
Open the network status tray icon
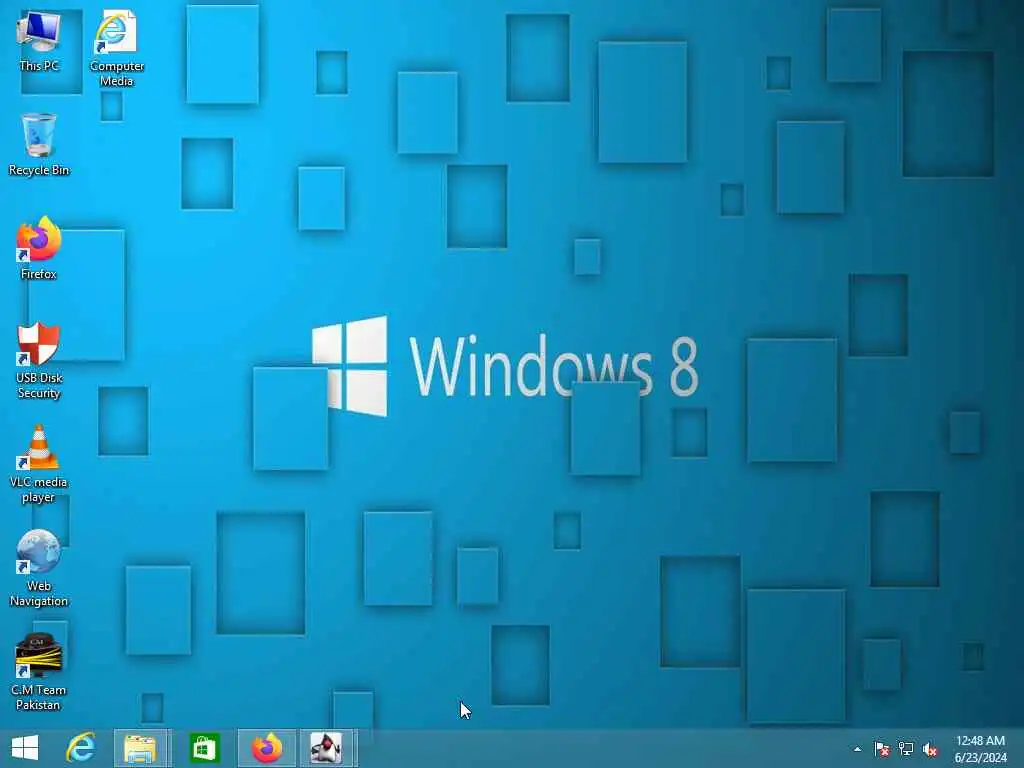(x=906, y=749)
